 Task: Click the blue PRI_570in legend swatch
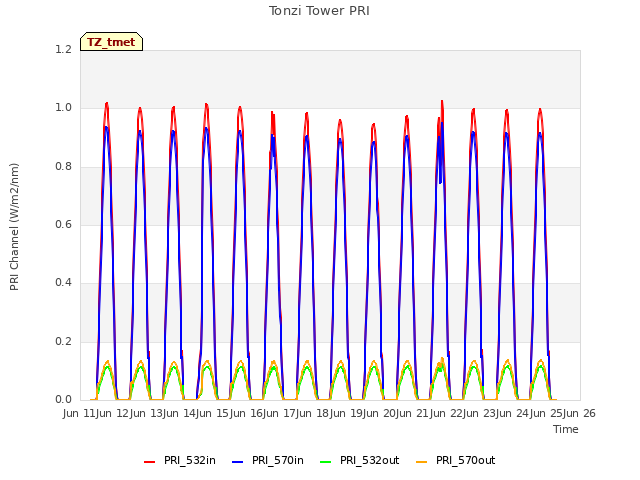coord(238,461)
